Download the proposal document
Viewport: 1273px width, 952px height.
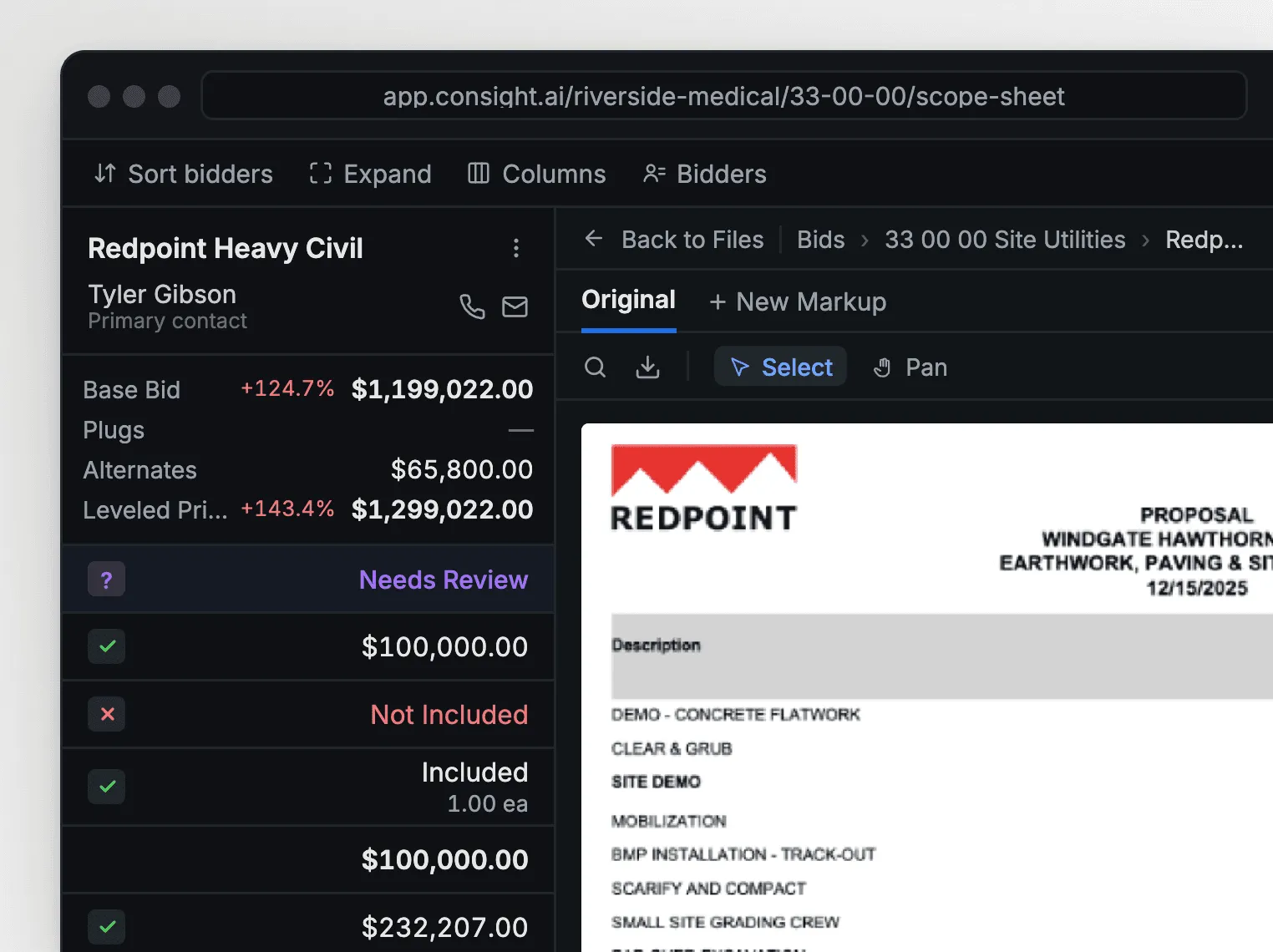[647, 367]
